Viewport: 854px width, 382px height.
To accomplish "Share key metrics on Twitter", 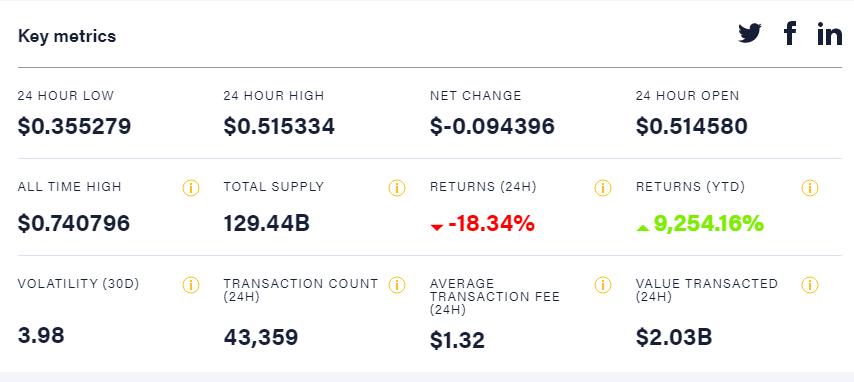I will click(x=750, y=34).
